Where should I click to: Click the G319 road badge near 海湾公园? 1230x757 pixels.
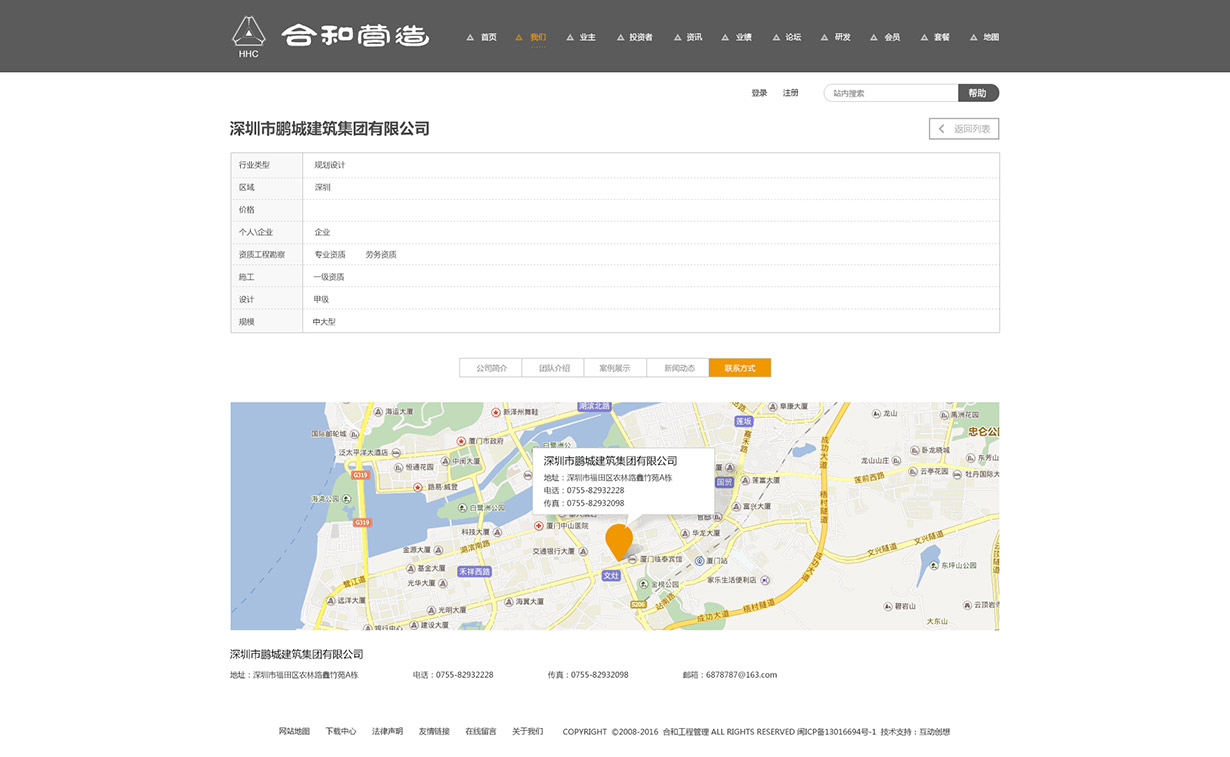tap(360, 475)
